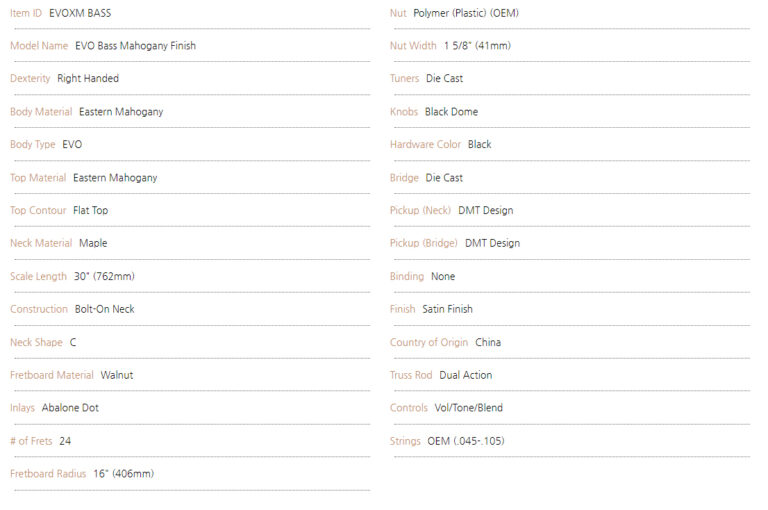
Task: Click the Pickup (Neck) label
Action: [420, 211]
